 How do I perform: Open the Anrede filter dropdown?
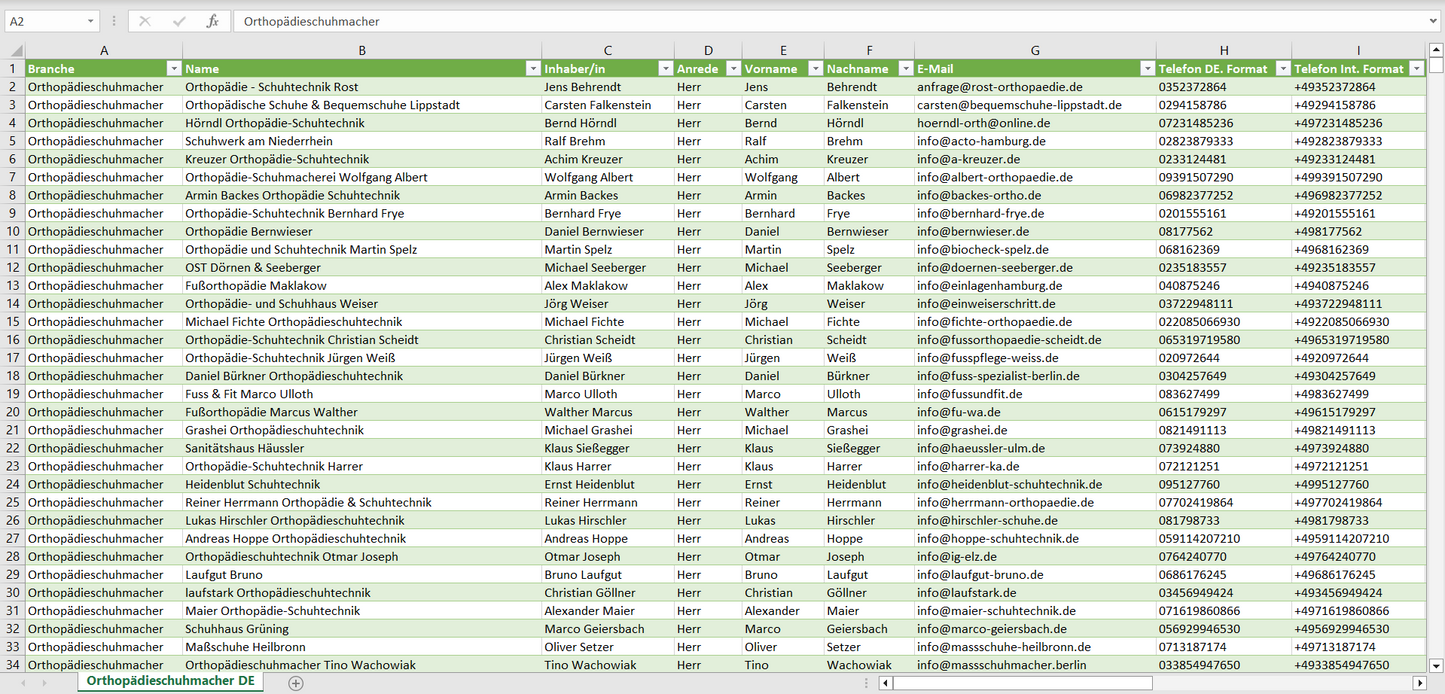tap(733, 69)
